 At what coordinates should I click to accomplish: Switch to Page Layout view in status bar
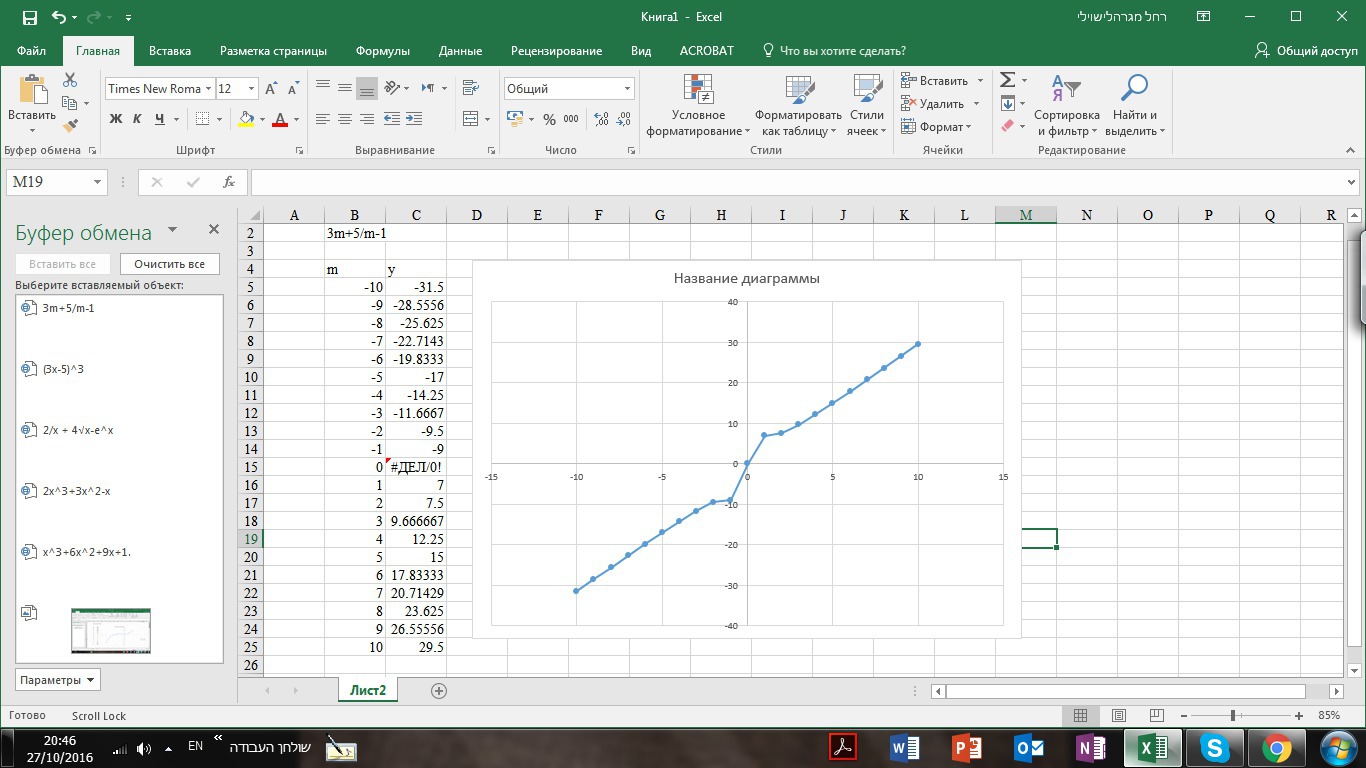1119,716
